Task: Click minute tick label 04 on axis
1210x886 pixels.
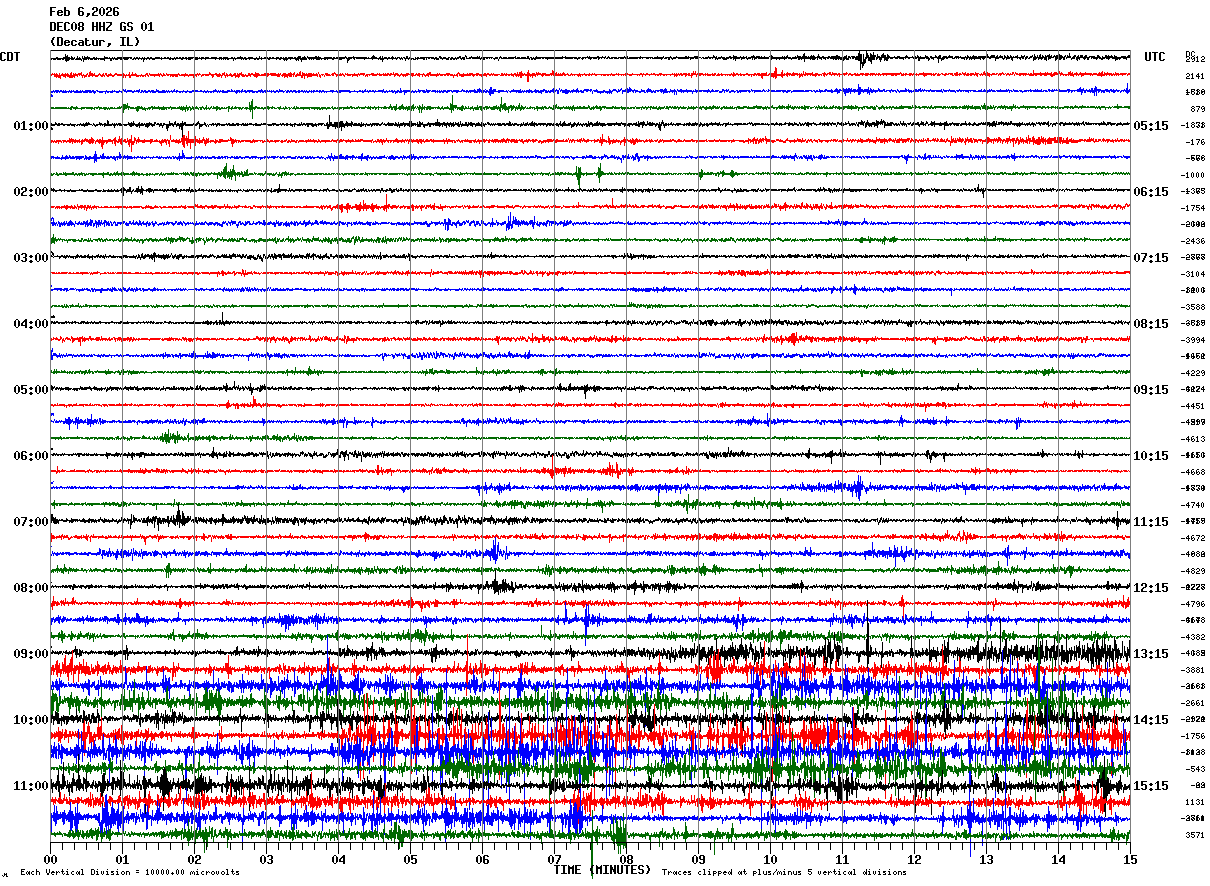Action: (338, 859)
